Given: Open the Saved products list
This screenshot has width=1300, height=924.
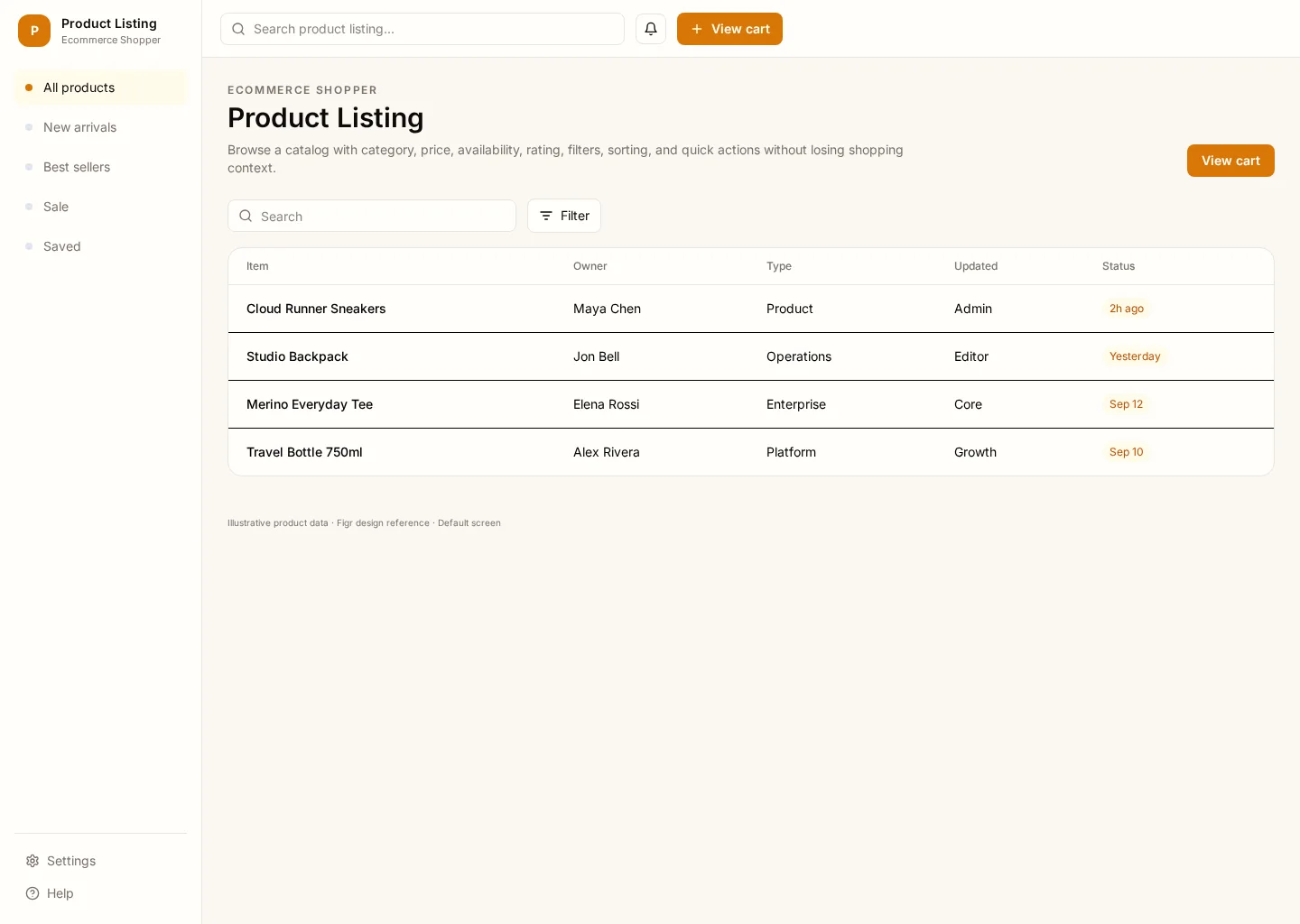Looking at the screenshot, I should point(101,246).
